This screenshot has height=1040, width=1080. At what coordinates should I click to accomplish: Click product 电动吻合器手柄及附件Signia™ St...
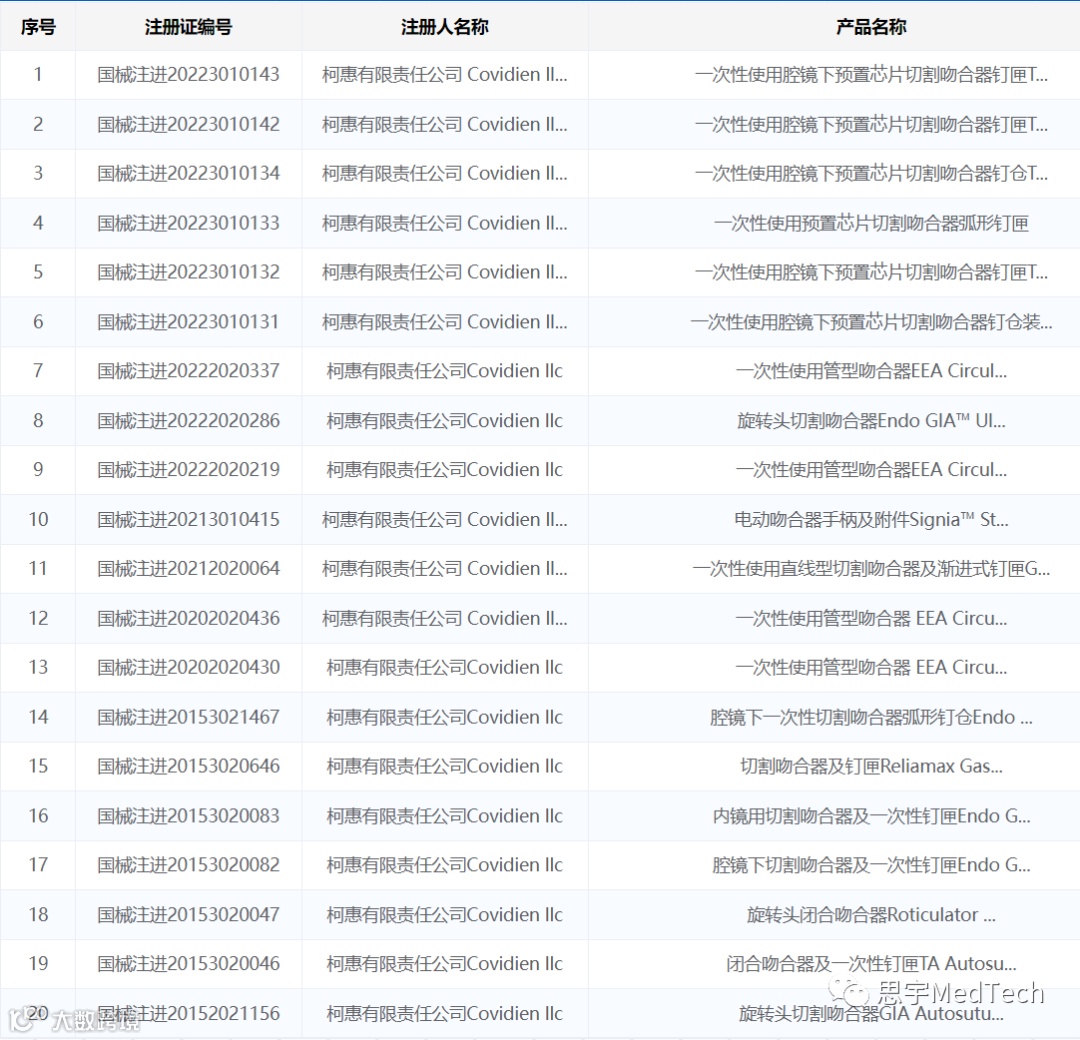(871, 519)
